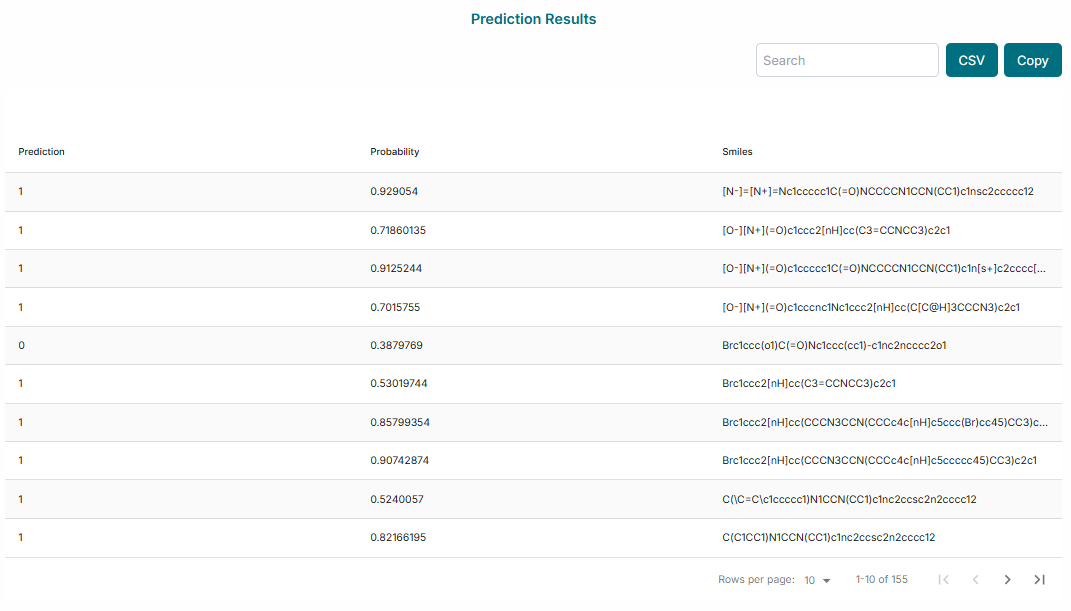
Task: Open the Brc1ccc2[nH]cc(C3=CCNCC3)c2c1 SMILES link
Action: pyautogui.click(x=809, y=383)
